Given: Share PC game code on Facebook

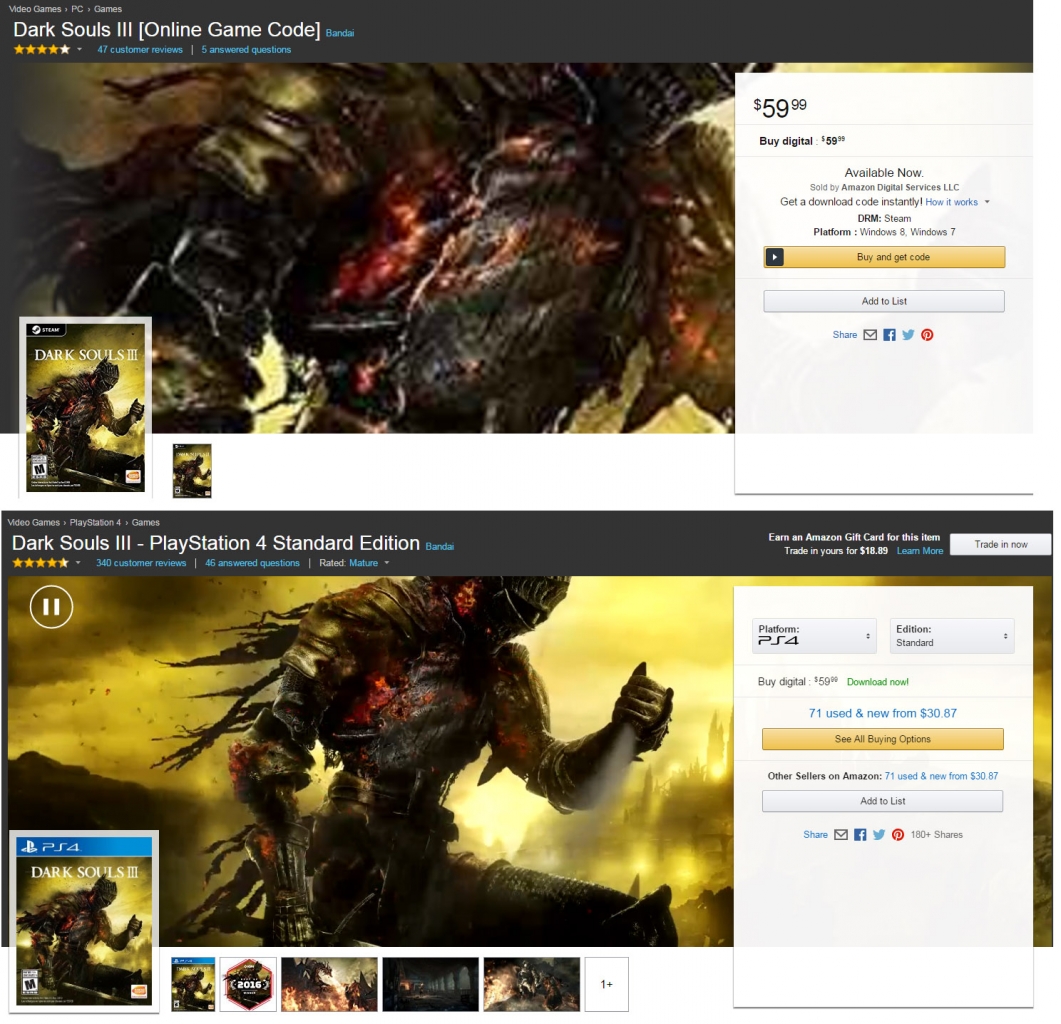Looking at the screenshot, I should click(x=889, y=335).
